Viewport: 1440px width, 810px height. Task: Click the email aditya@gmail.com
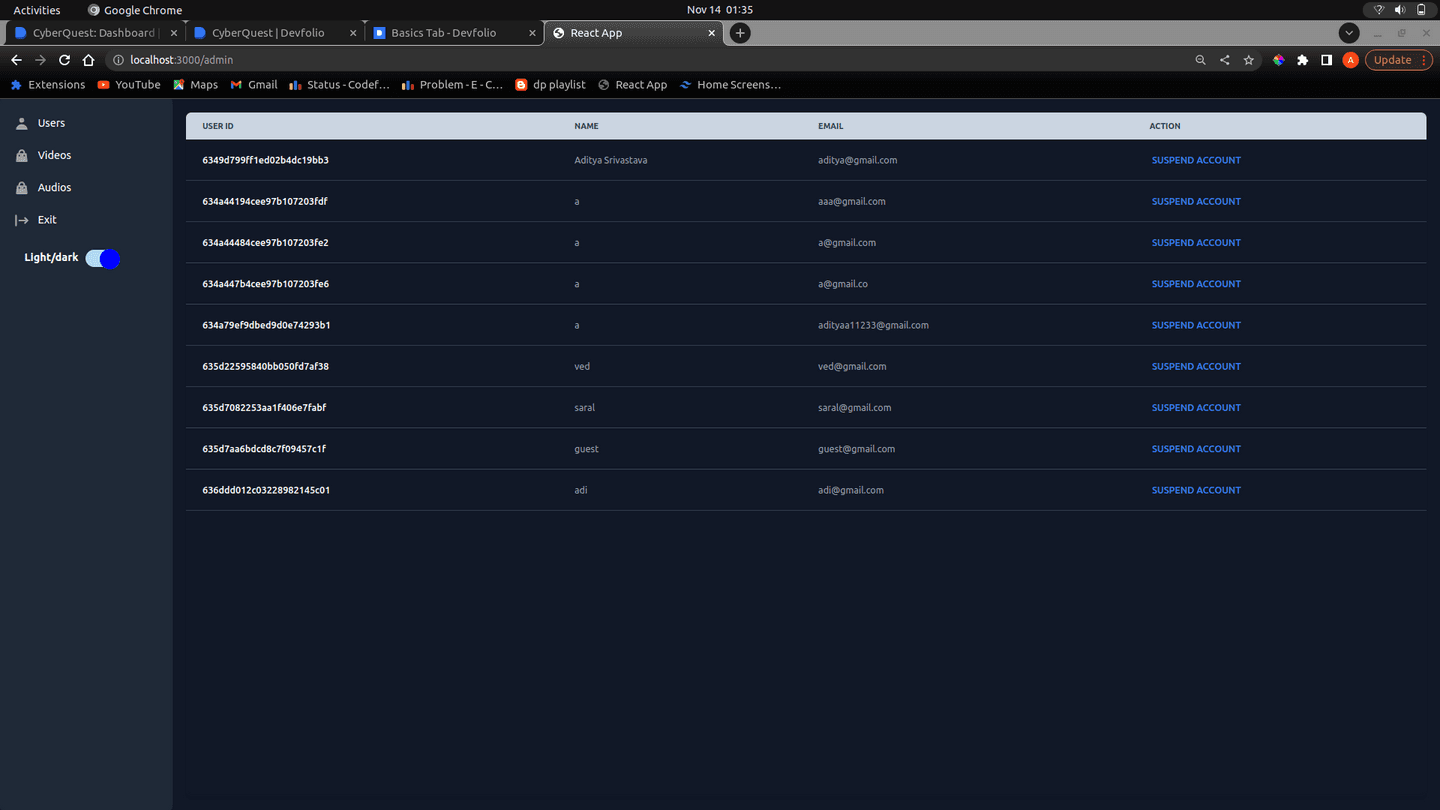(x=857, y=160)
